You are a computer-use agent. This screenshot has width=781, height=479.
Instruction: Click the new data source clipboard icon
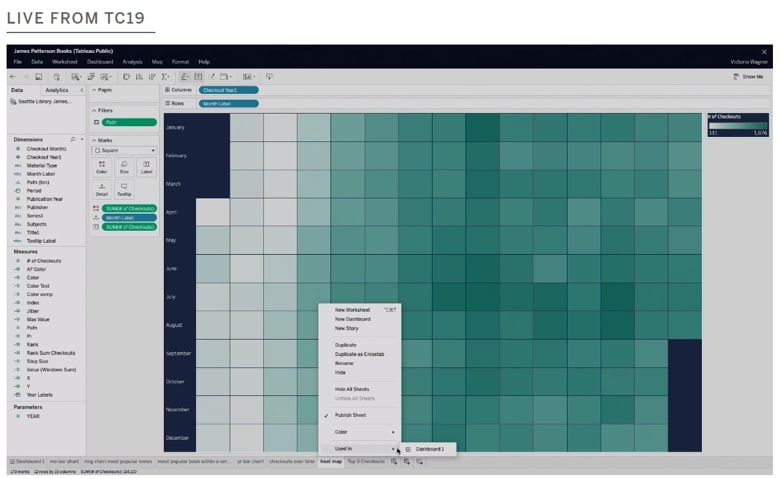[x=57, y=77]
